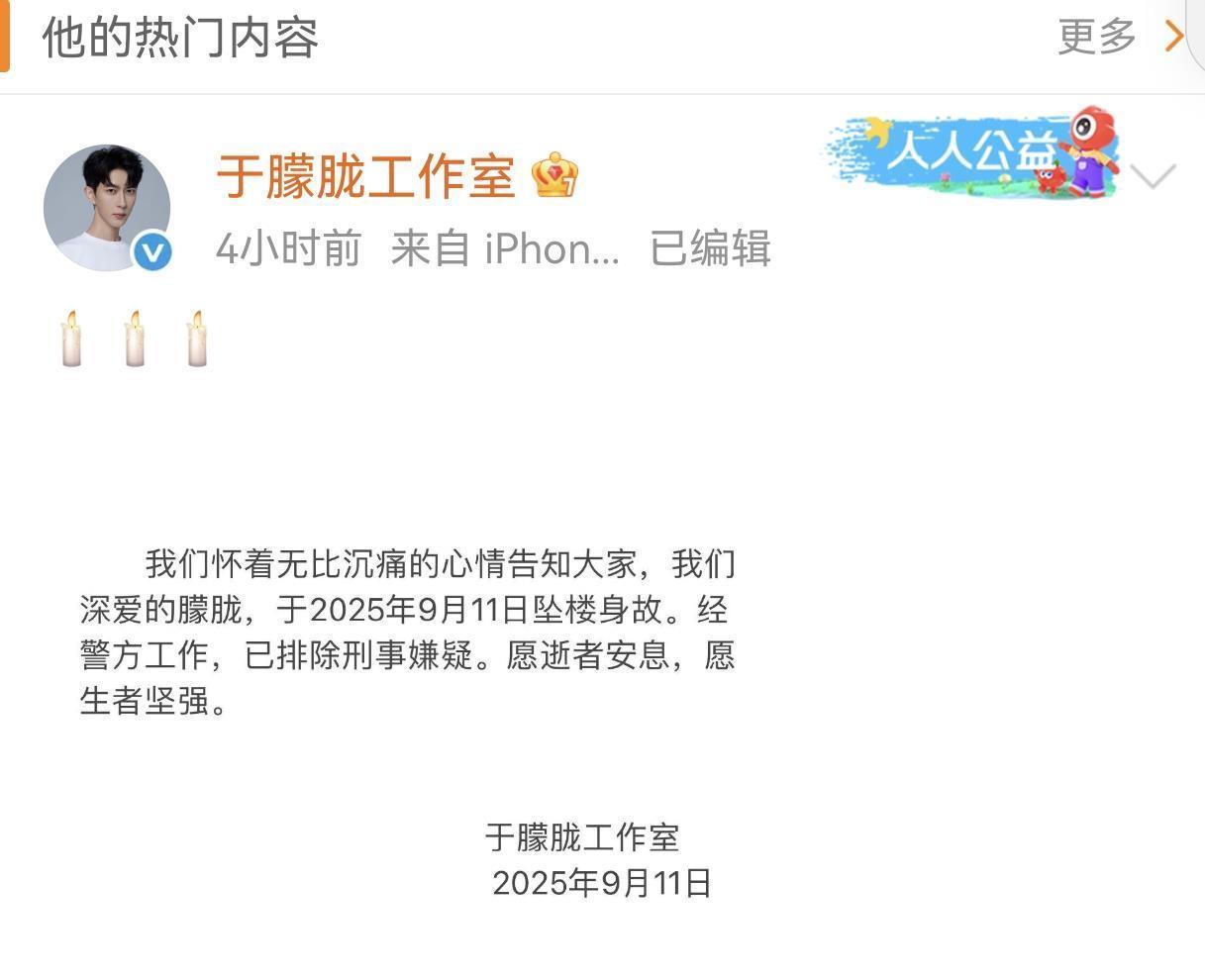View edit history via 已编辑 label
This screenshot has height=980, width=1205.
click(710, 248)
